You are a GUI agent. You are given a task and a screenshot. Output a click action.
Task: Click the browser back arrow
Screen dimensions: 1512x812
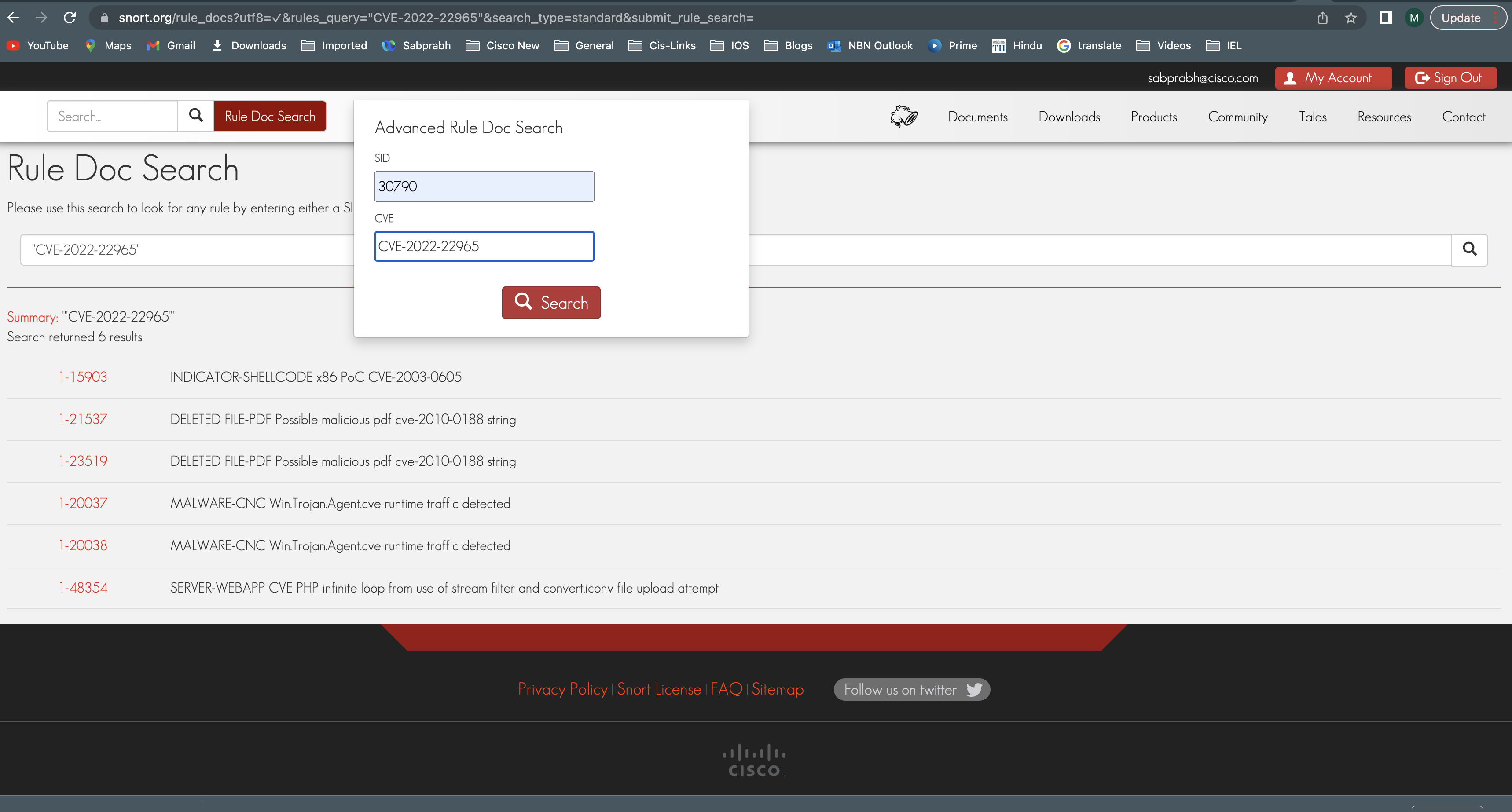[13, 18]
